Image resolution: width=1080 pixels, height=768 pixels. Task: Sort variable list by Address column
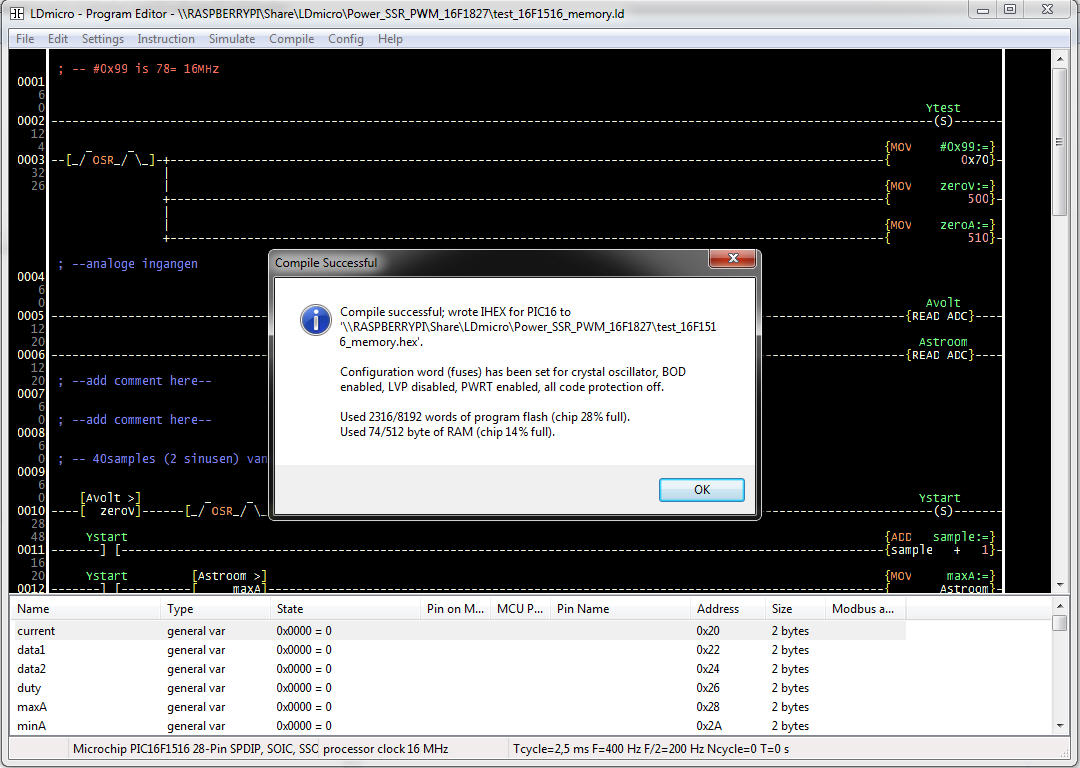click(x=728, y=608)
